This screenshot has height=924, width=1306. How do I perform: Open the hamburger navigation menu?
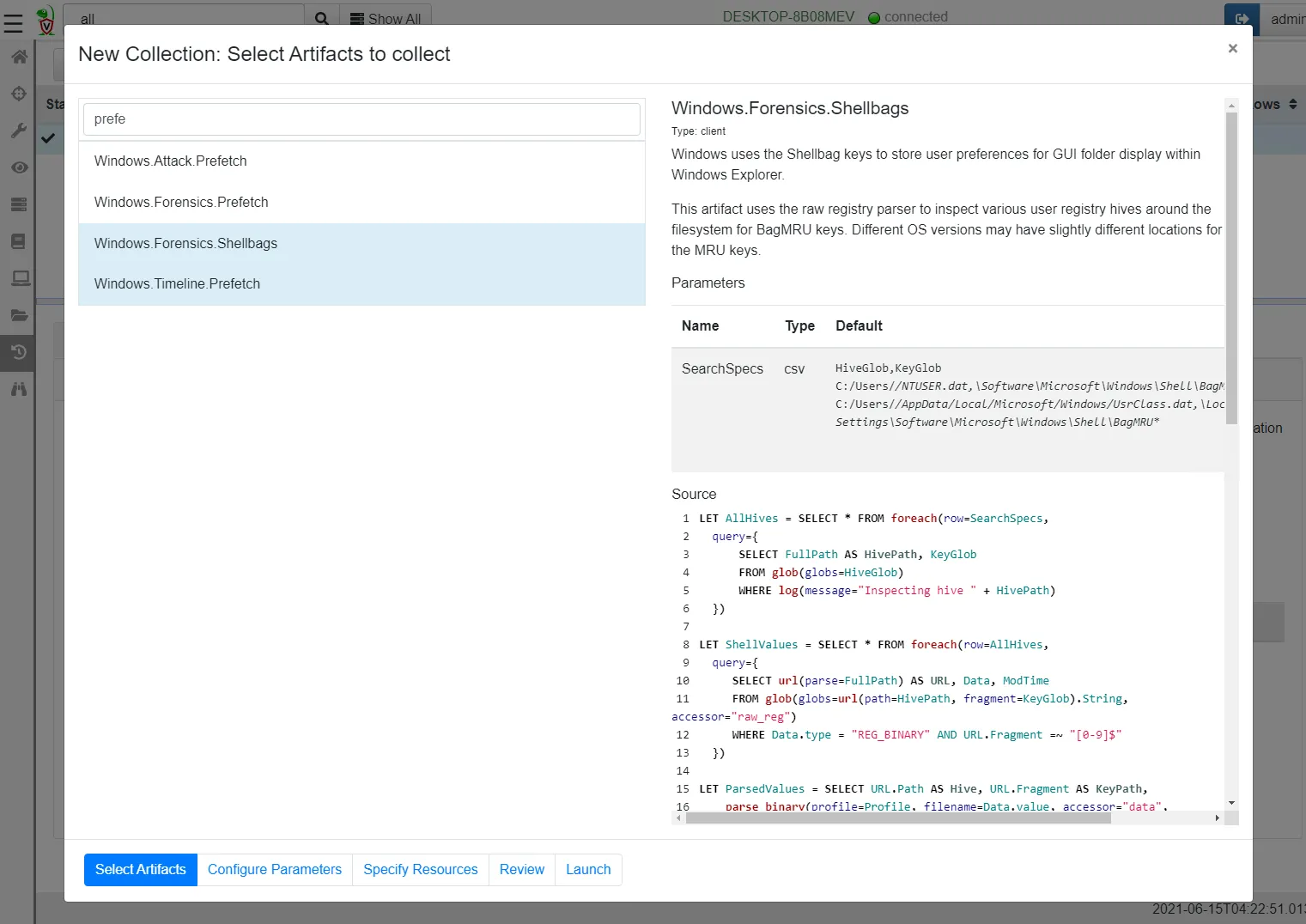(14, 22)
